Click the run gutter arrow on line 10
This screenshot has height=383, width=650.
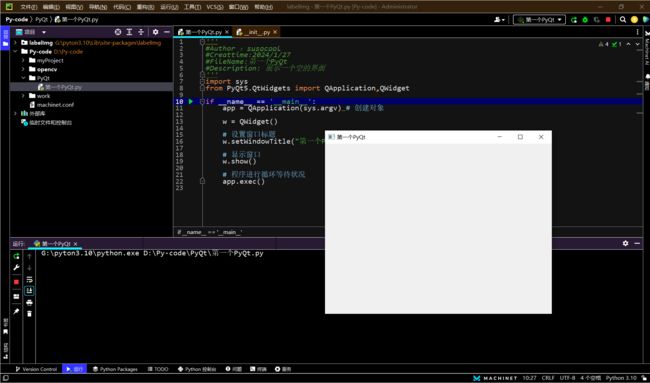(191, 102)
